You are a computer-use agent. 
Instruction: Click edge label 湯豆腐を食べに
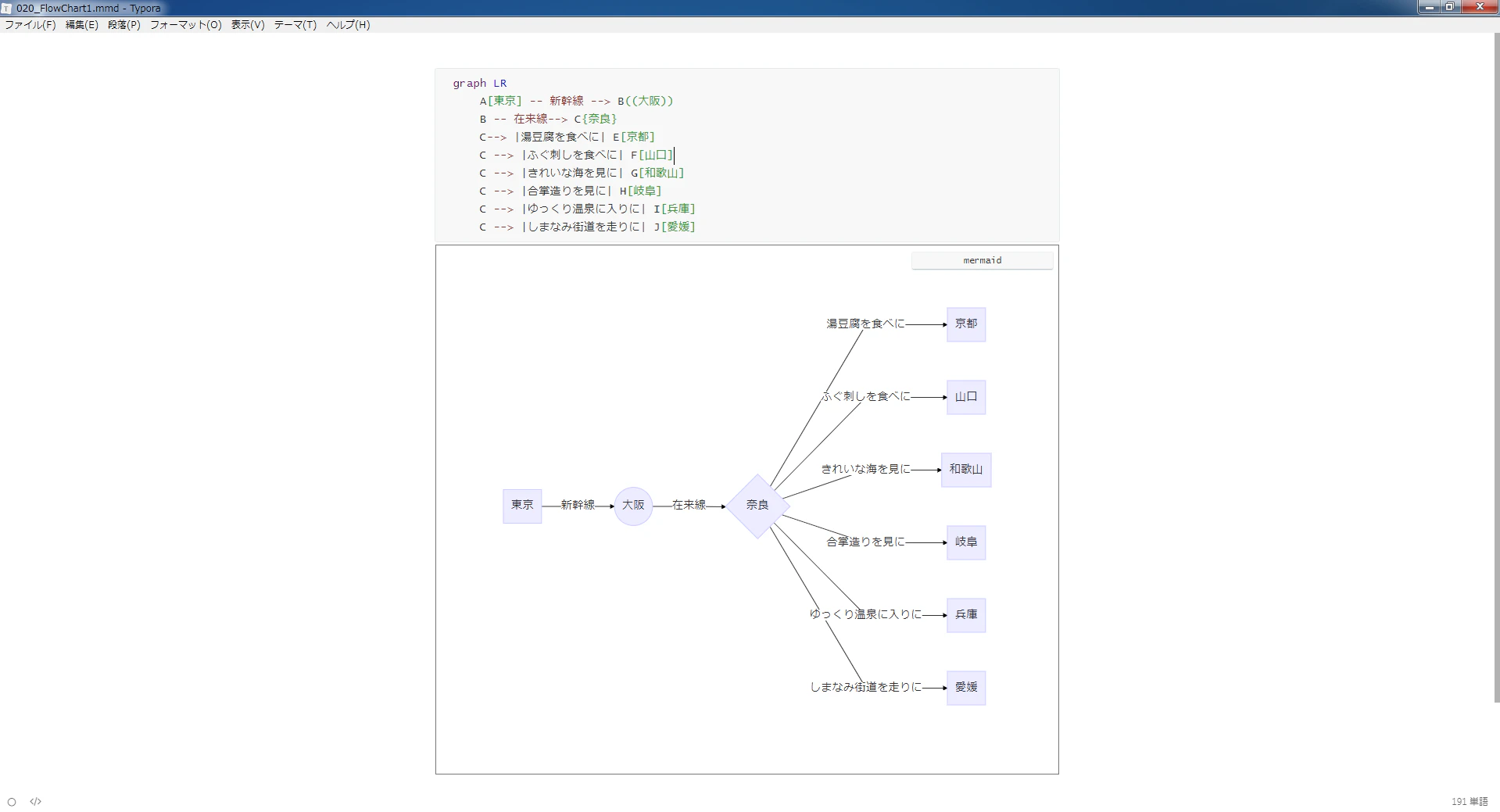coord(865,324)
